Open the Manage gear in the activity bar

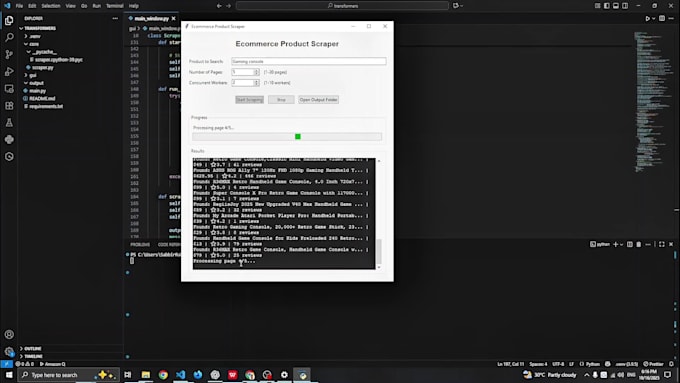tap(9, 351)
